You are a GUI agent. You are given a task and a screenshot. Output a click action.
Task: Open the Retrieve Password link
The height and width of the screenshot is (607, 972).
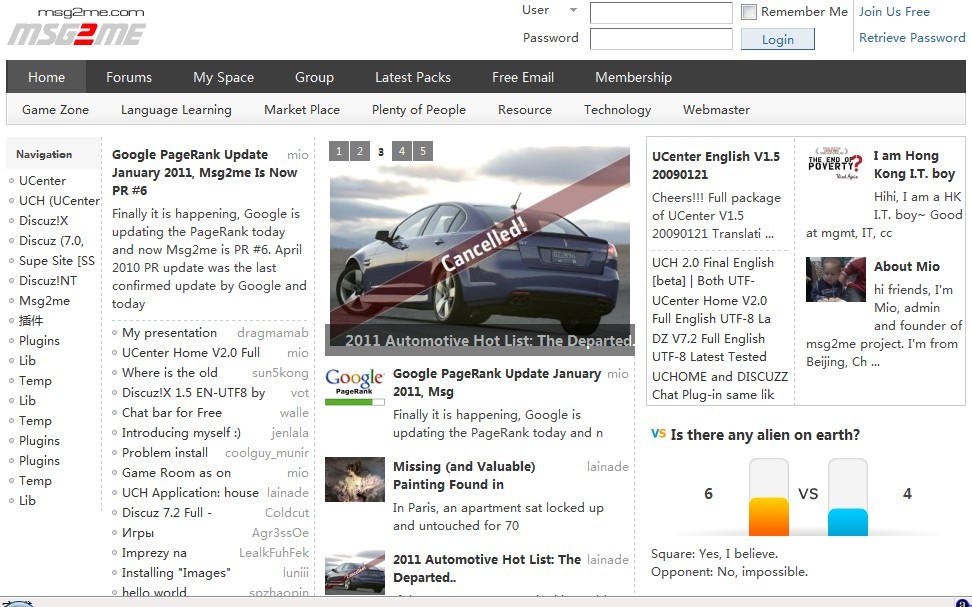[912, 38]
